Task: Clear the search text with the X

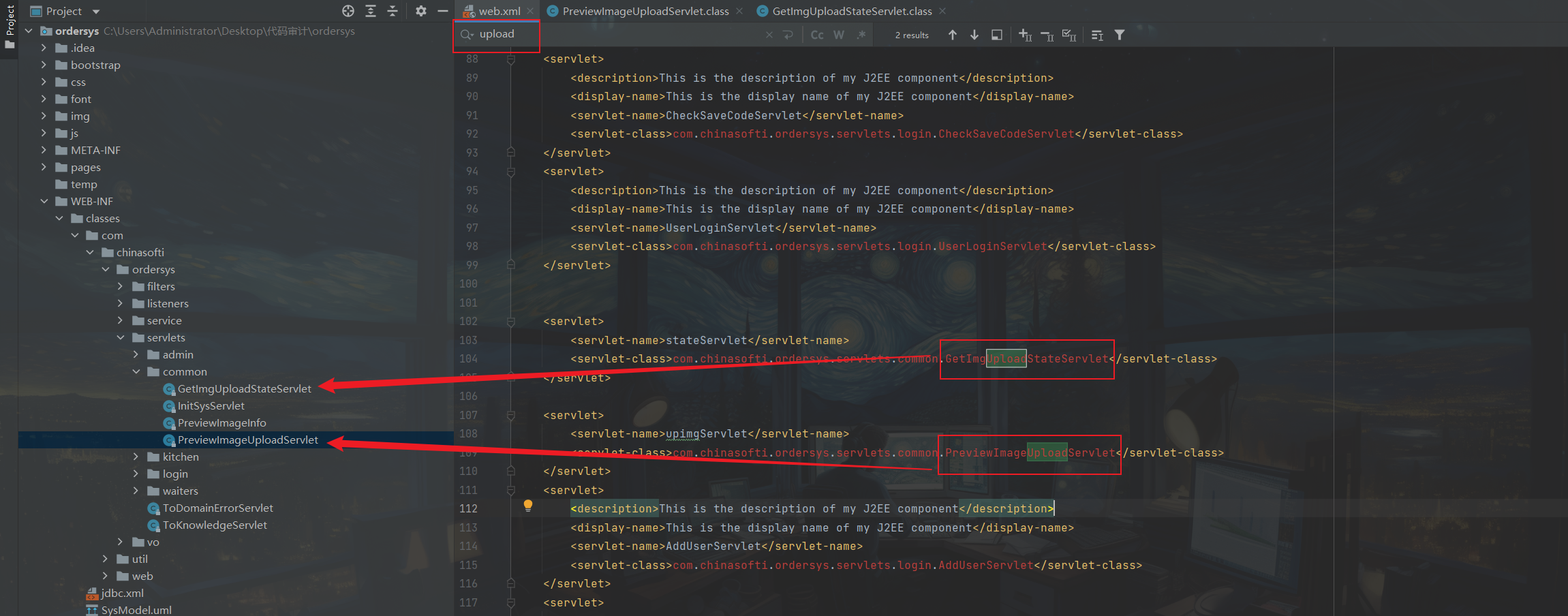Action: point(769,35)
